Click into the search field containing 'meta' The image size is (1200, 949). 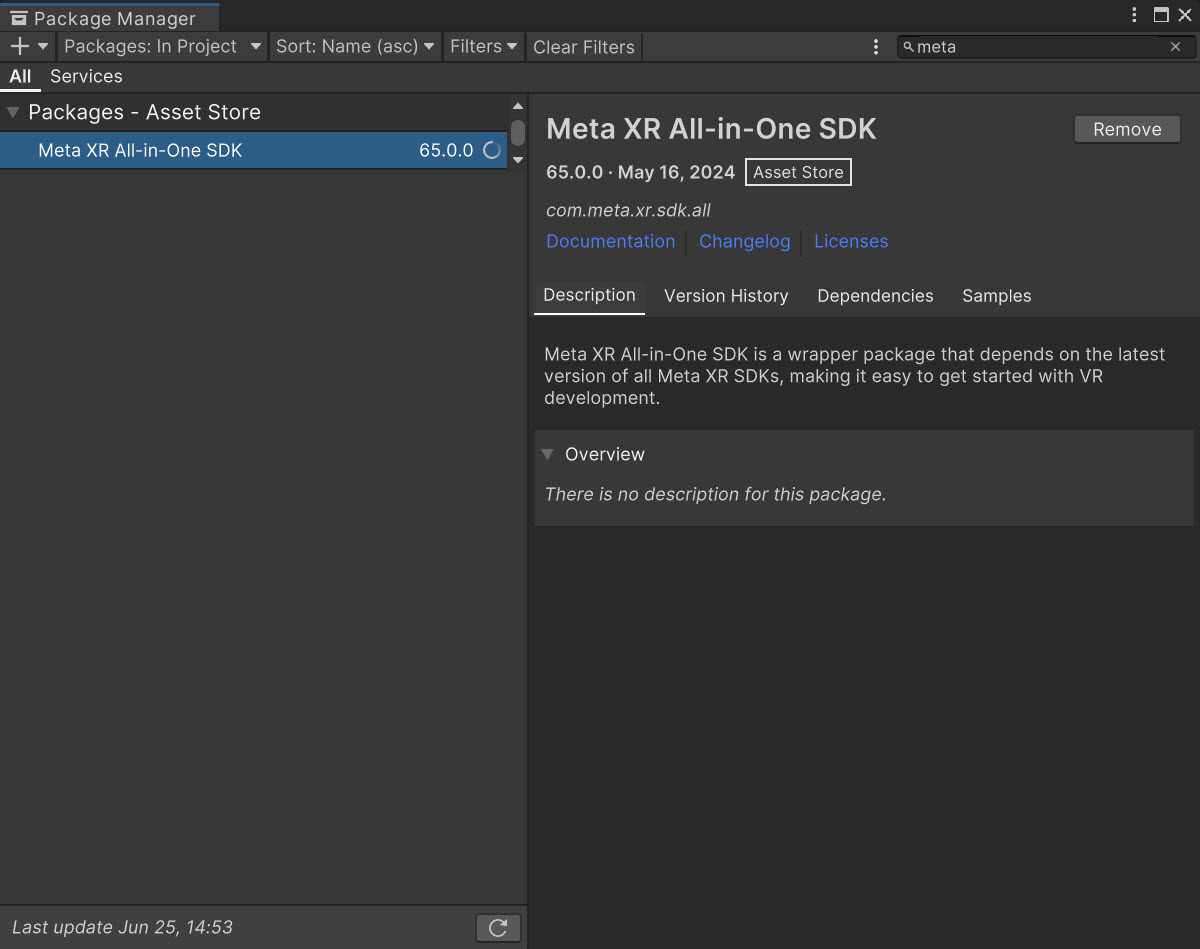click(1044, 47)
